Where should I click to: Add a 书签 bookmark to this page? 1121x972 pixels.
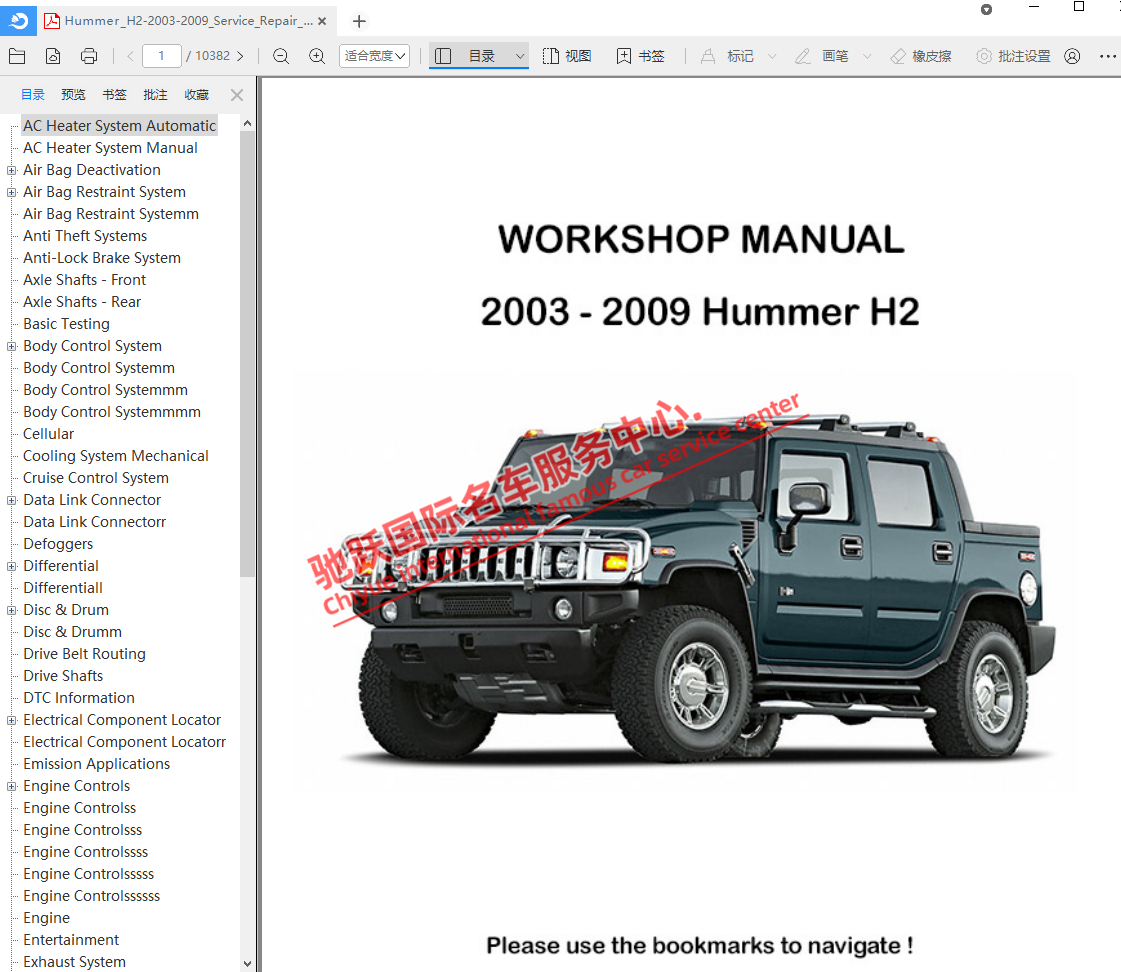click(x=641, y=56)
